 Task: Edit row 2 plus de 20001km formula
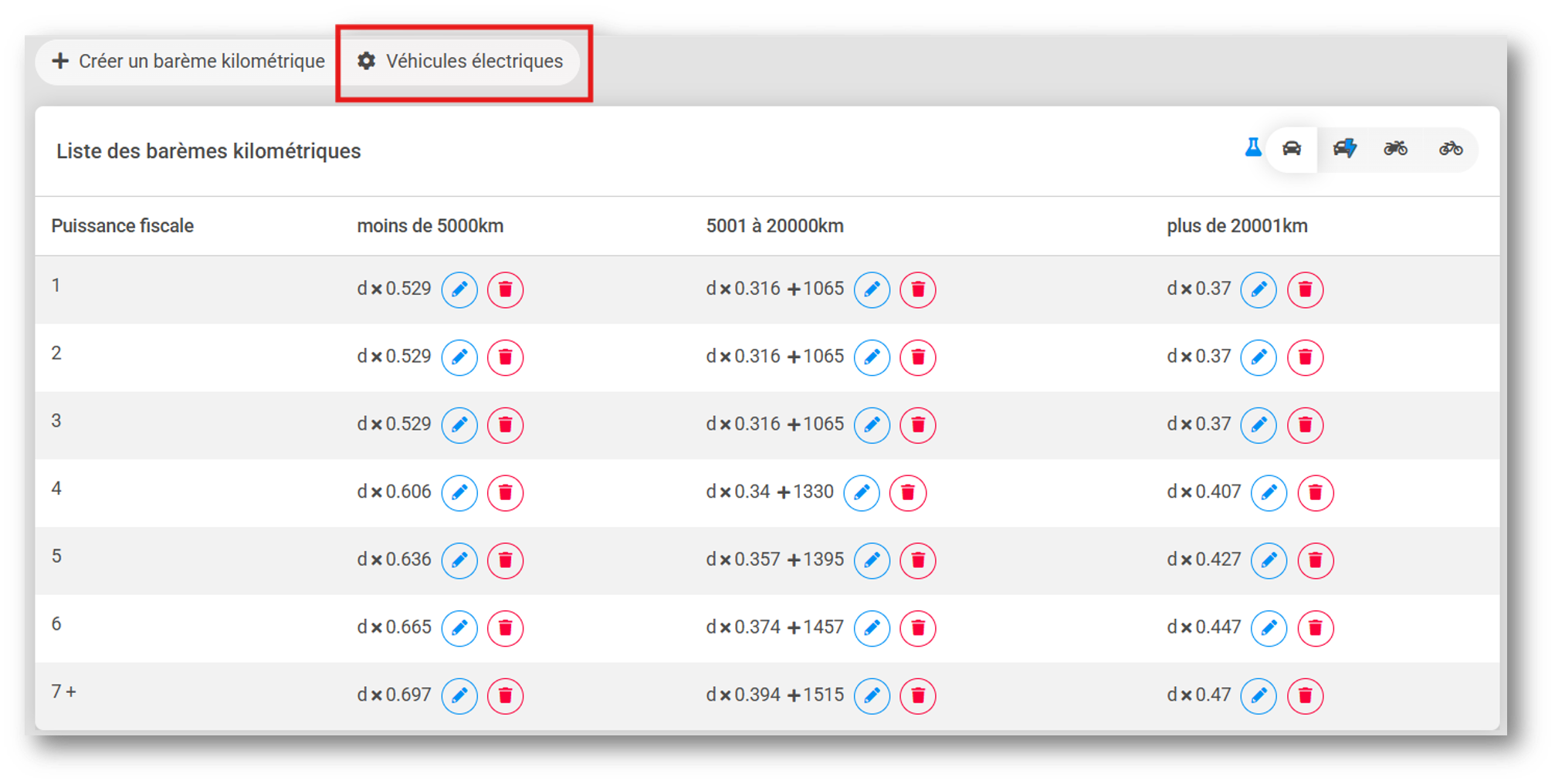(1259, 357)
